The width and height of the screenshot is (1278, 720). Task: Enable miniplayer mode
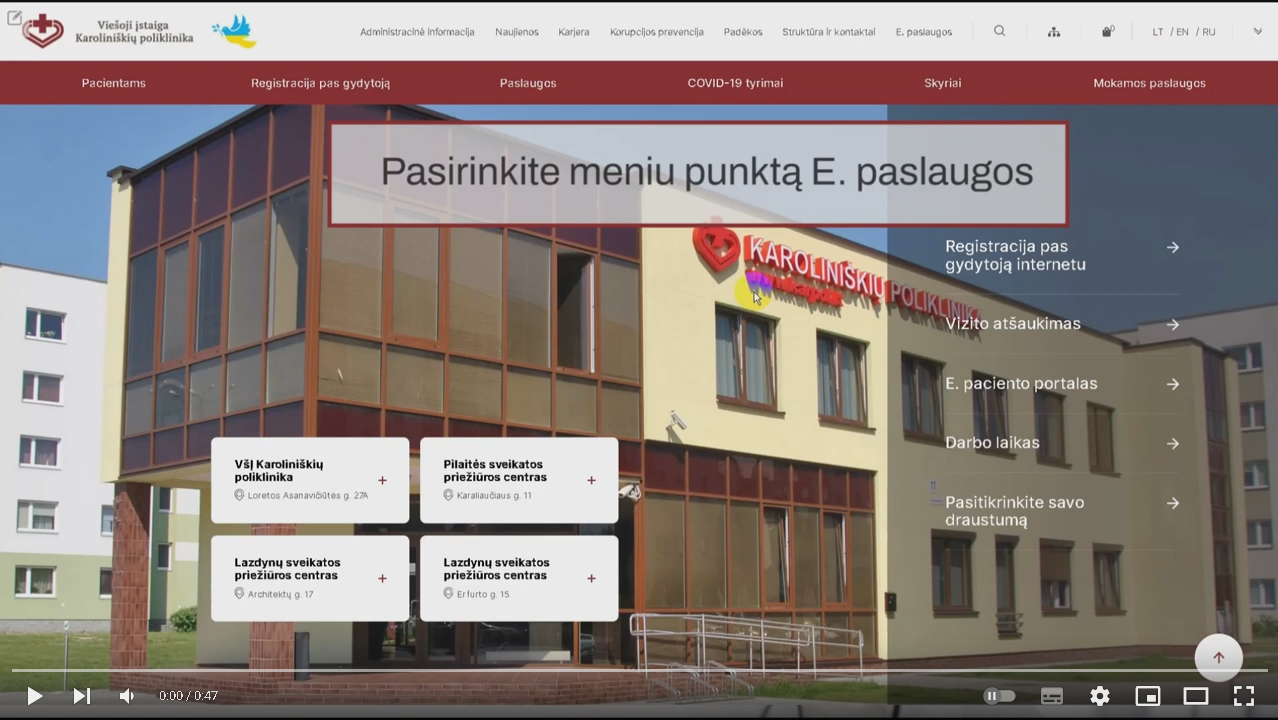pyautogui.click(x=1148, y=696)
